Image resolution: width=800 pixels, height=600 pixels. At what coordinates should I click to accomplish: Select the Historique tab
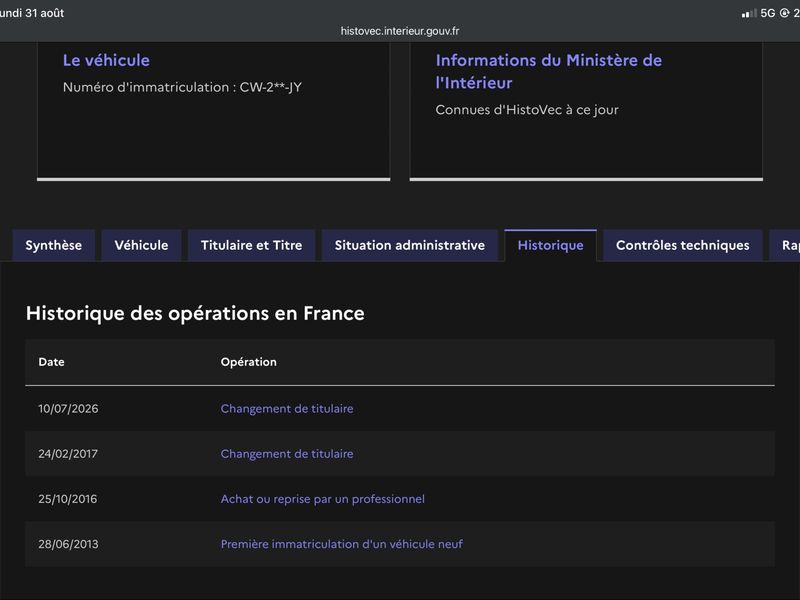coord(551,245)
